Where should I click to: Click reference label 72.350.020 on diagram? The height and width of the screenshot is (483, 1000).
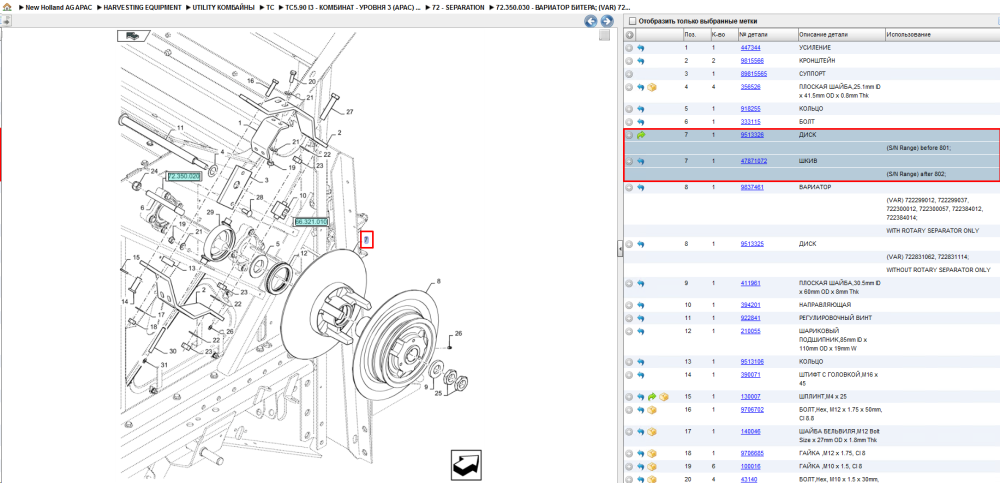click(x=184, y=176)
